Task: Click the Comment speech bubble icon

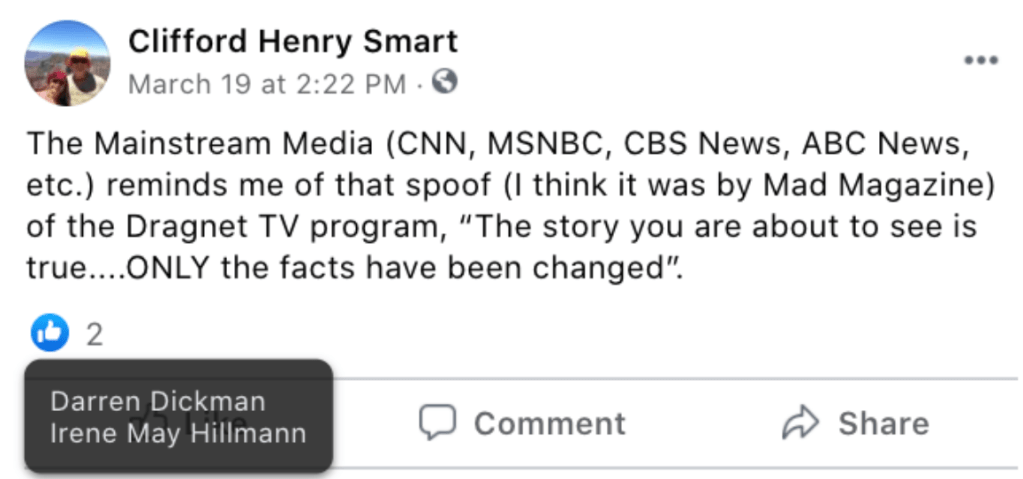Action: tap(436, 422)
